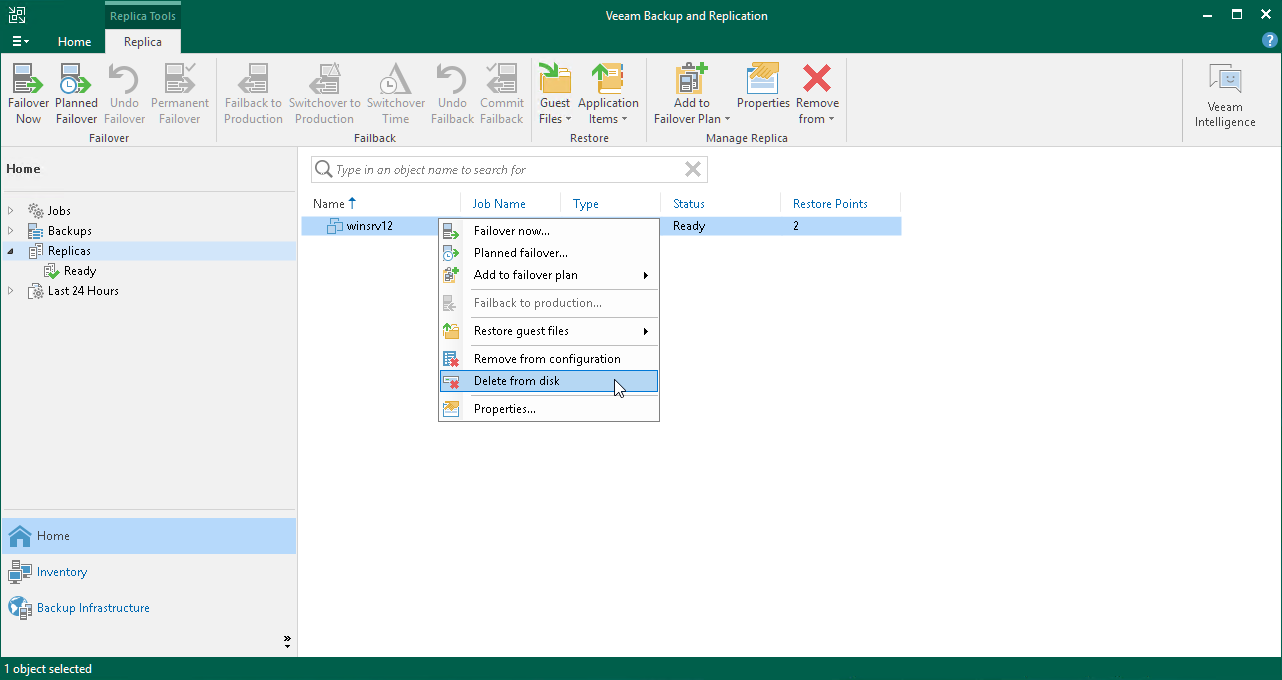The image size is (1282, 680).
Task: Click the Commit Failback ribbon icon
Action: [x=502, y=94]
